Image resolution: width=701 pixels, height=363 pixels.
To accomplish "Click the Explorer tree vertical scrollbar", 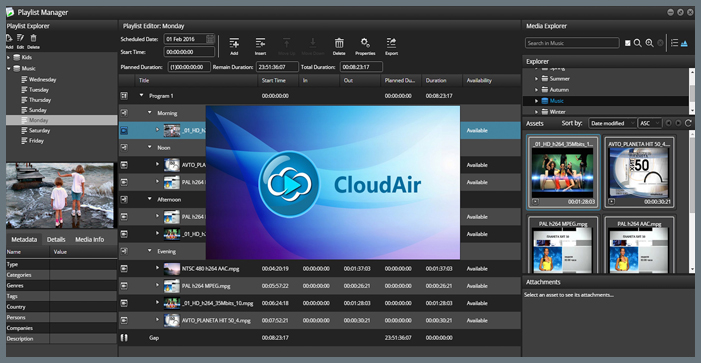I will point(692,92).
